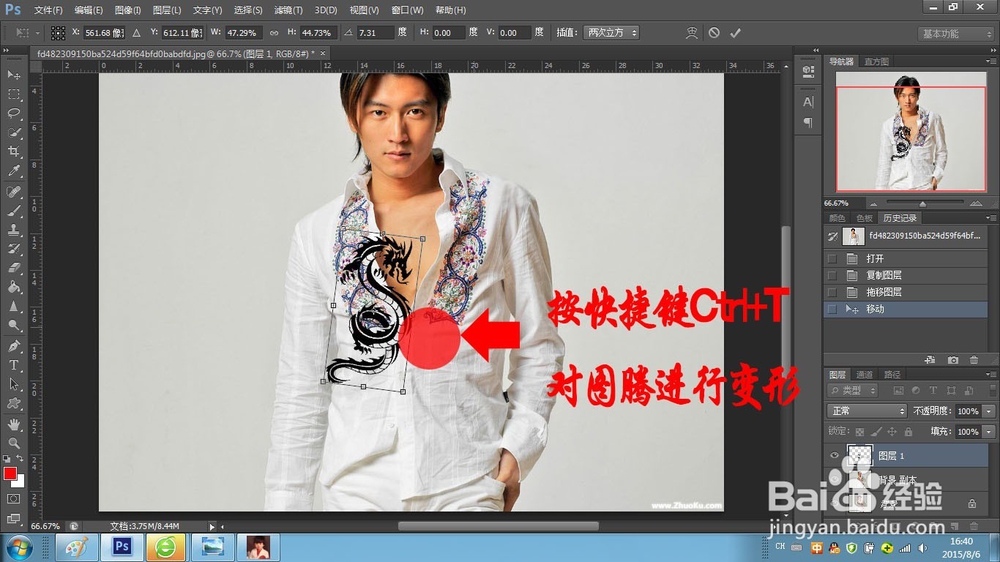Toggle lock all for layer

click(x=908, y=432)
